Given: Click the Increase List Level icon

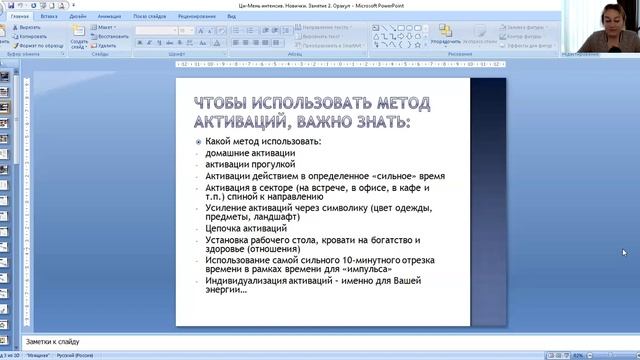Looking at the screenshot, I should coord(276,31).
